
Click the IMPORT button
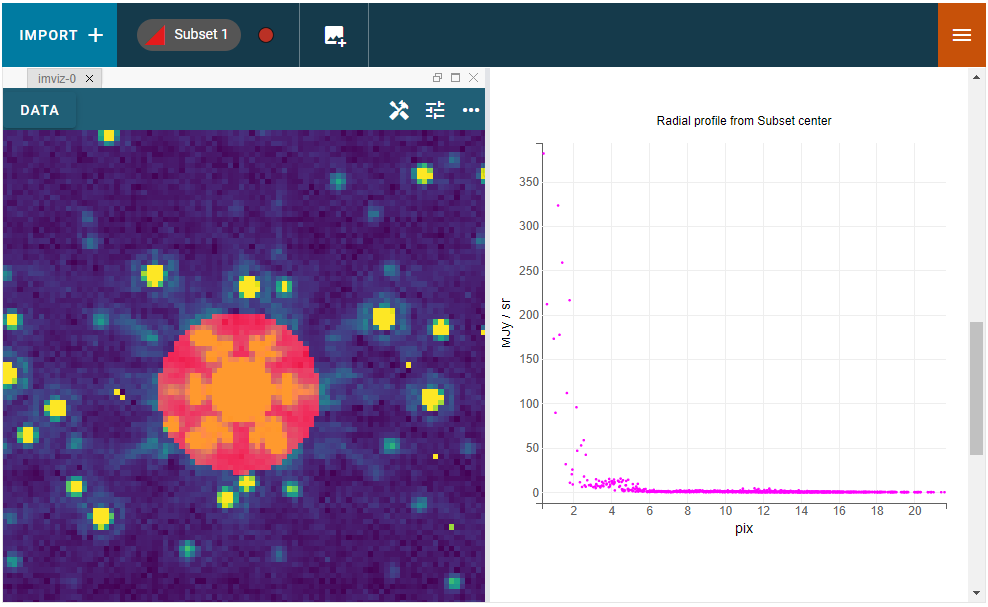(49, 33)
